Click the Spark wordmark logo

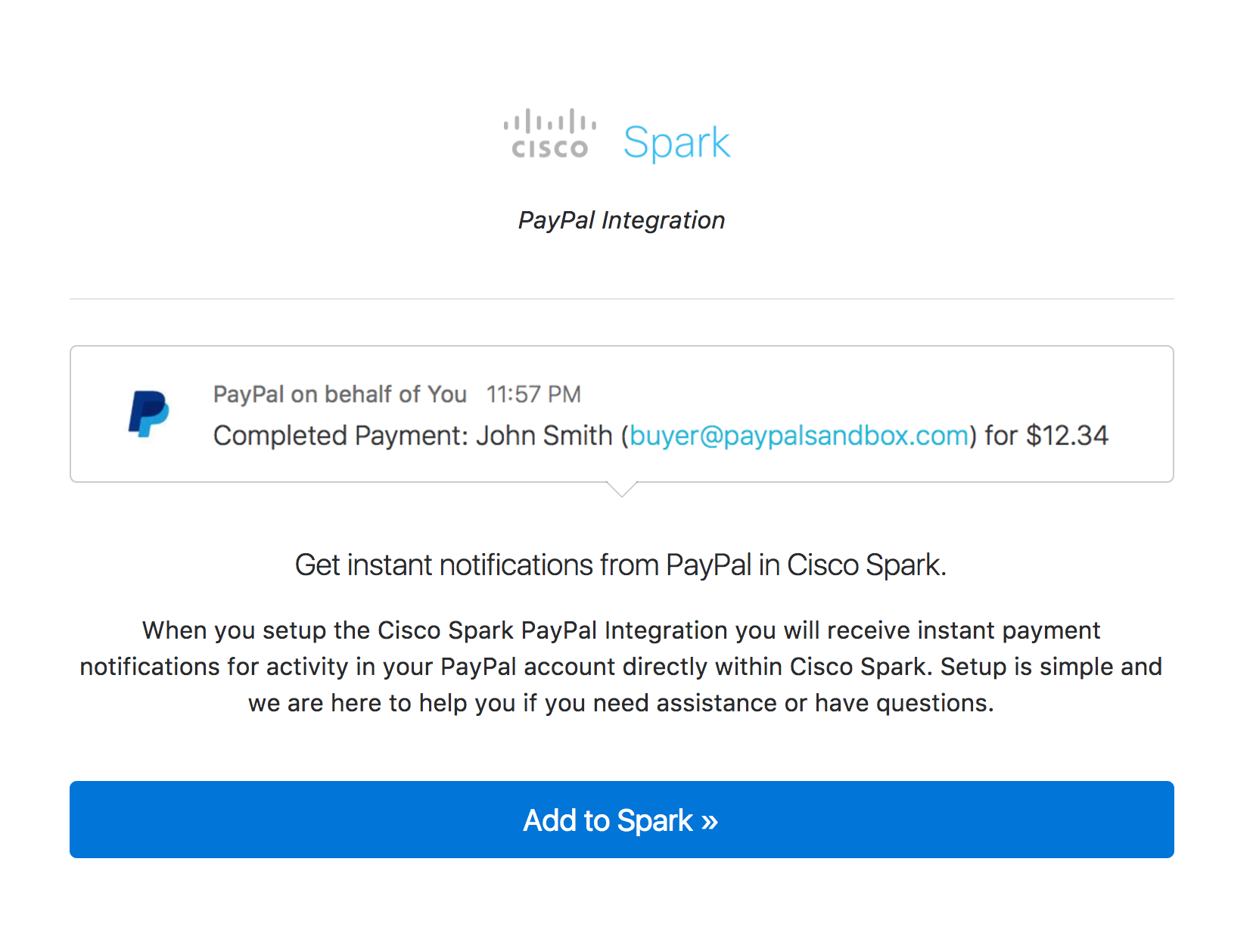pos(676,142)
